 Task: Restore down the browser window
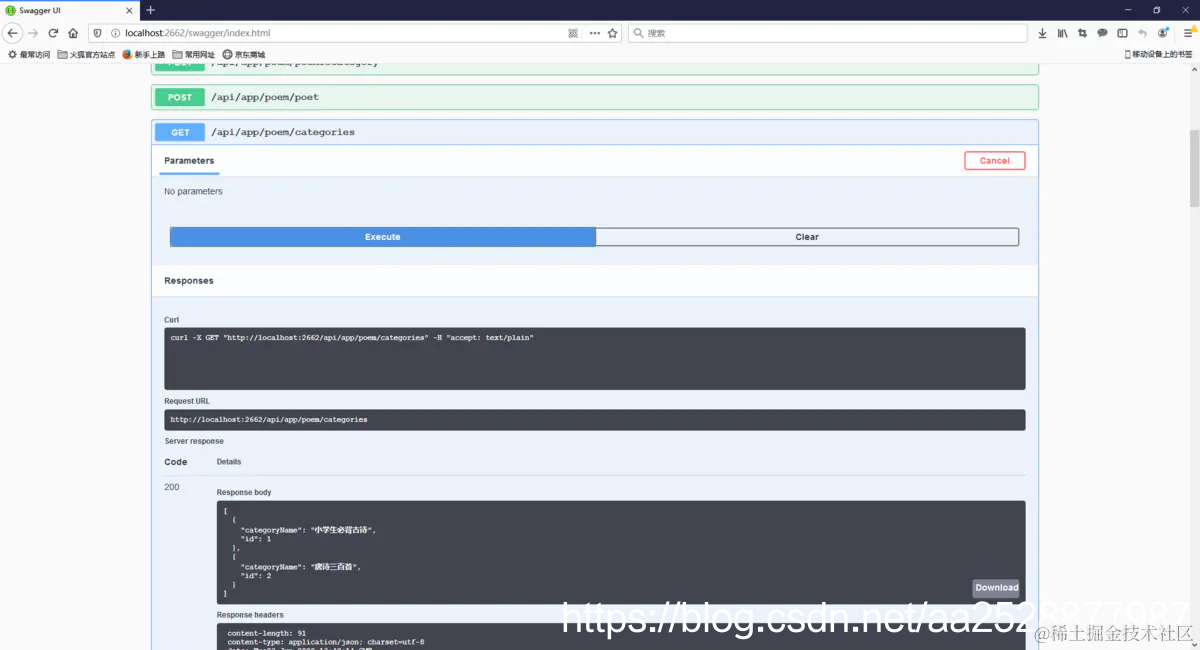[1157, 10]
